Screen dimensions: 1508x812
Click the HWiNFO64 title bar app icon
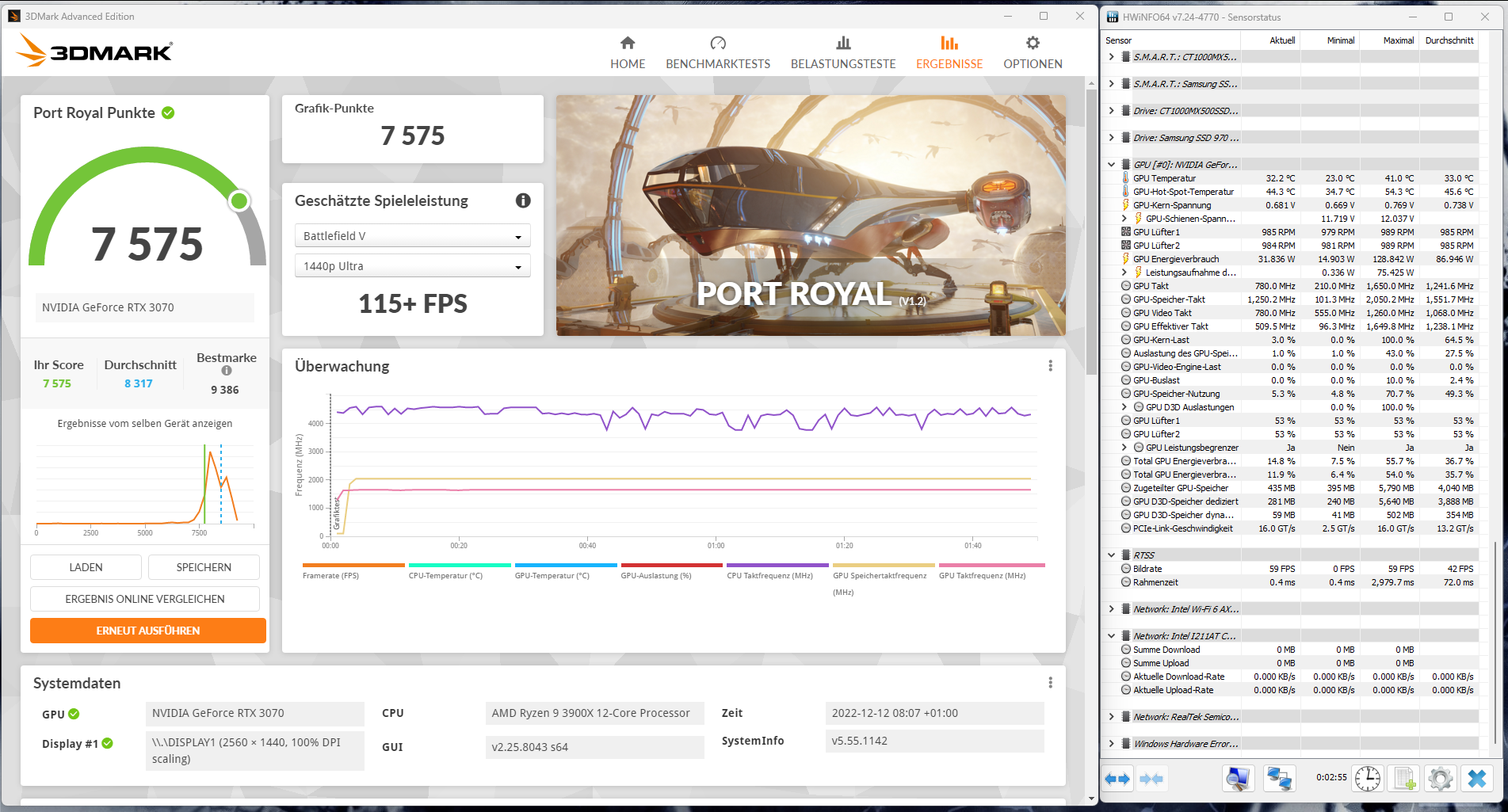(1113, 17)
